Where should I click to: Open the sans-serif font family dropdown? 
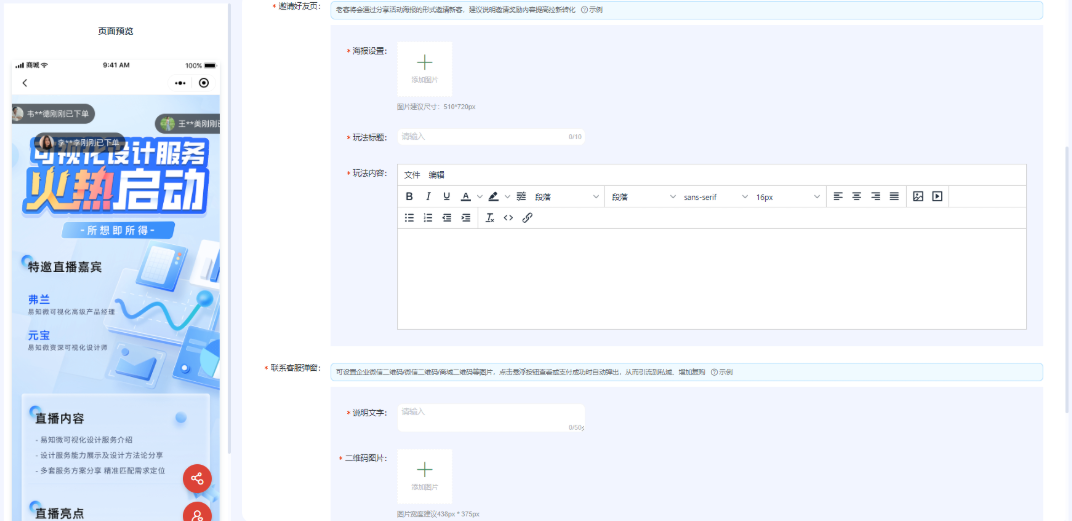point(715,197)
